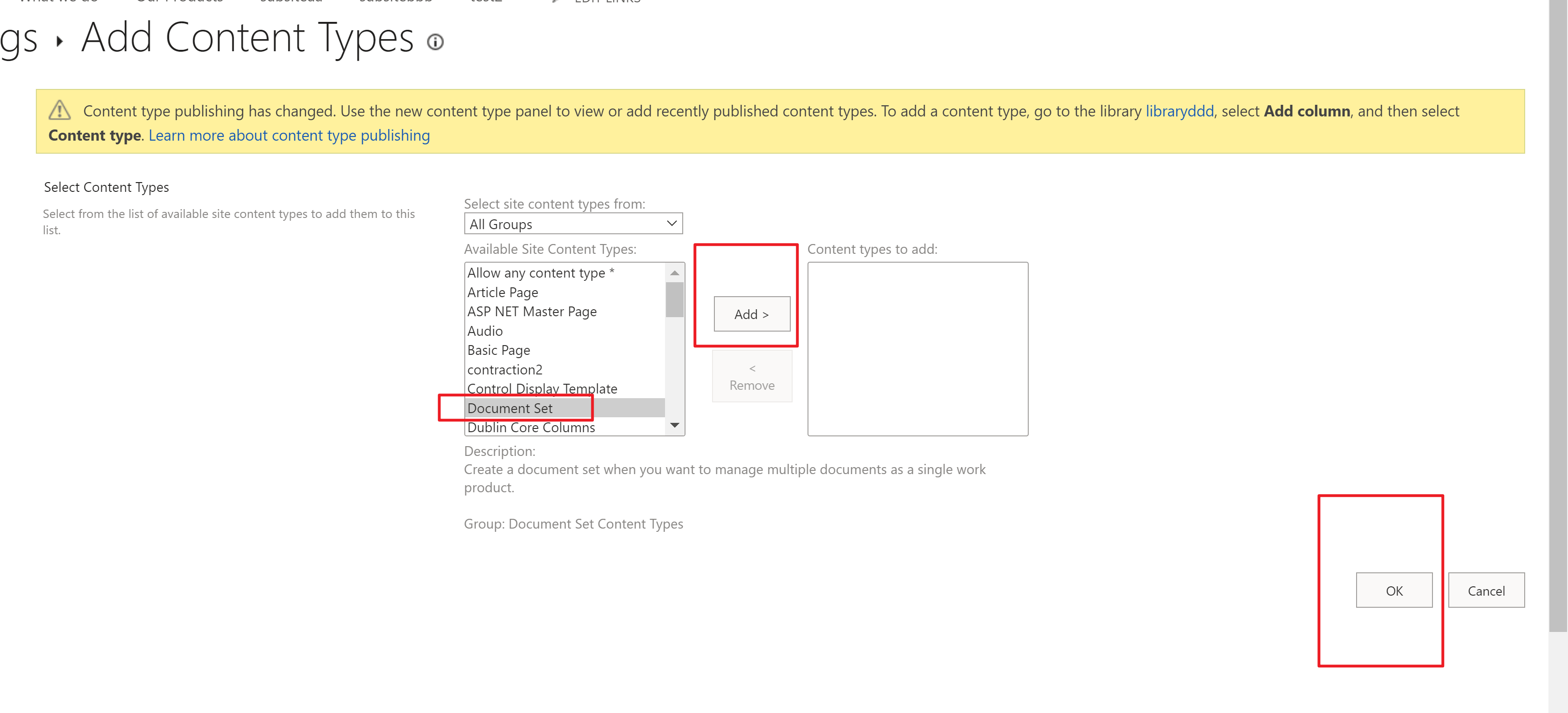Click the available types list scrollbar thumb
Image resolution: width=1568 pixels, height=713 pixels.
pyautogui.click(x=674, y=299)
